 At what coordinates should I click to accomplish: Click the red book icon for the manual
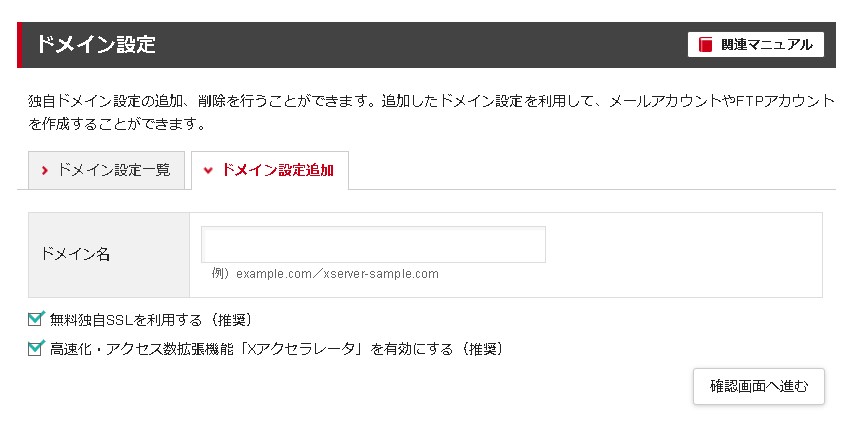(x=706, y=45)
